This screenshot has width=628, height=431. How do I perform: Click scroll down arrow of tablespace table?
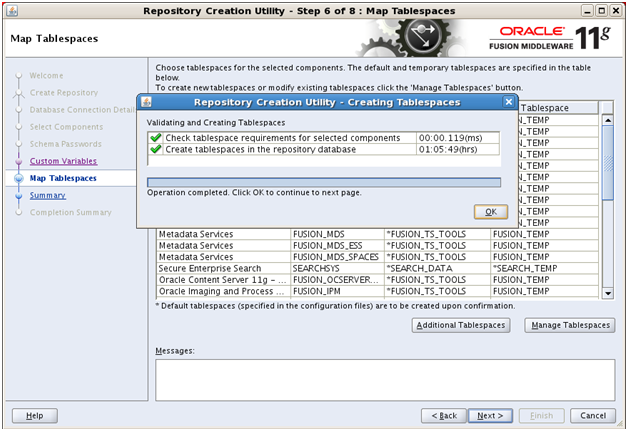click(608, 293)
